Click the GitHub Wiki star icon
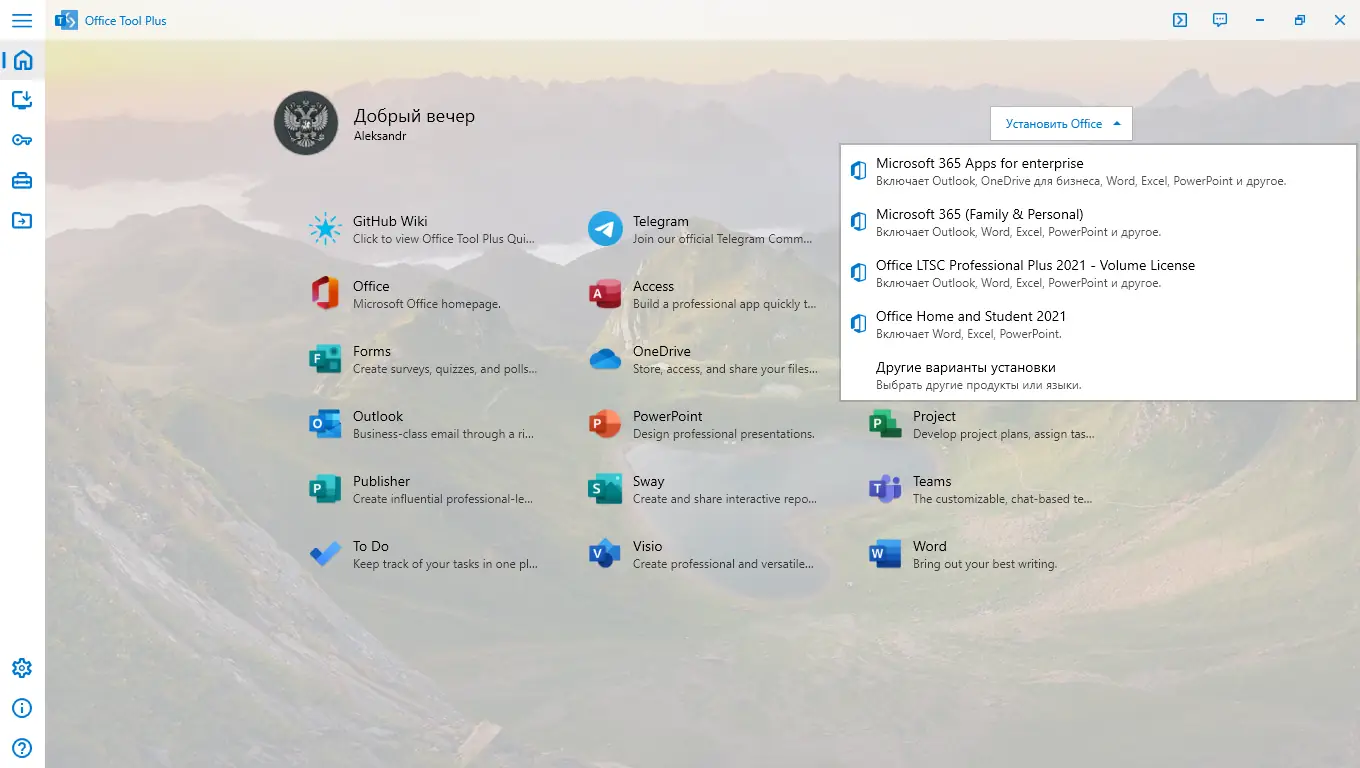This screenshot has width=1360, height=768. click(x=325, y=229)
